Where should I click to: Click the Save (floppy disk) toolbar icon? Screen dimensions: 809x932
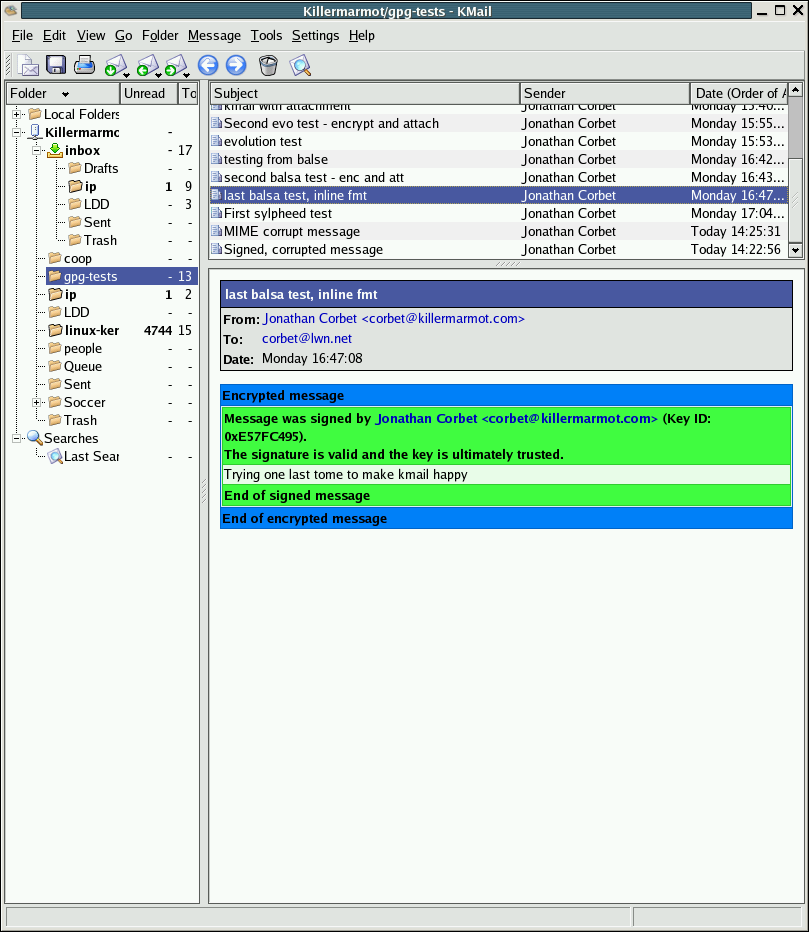pos(56,65)
